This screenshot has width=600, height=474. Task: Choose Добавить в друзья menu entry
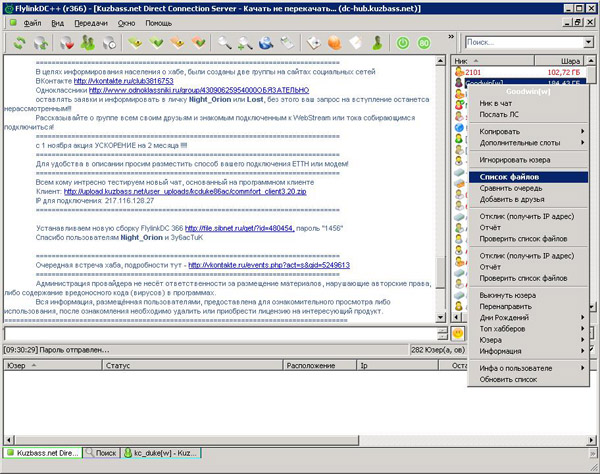click(x=528, y=199)
